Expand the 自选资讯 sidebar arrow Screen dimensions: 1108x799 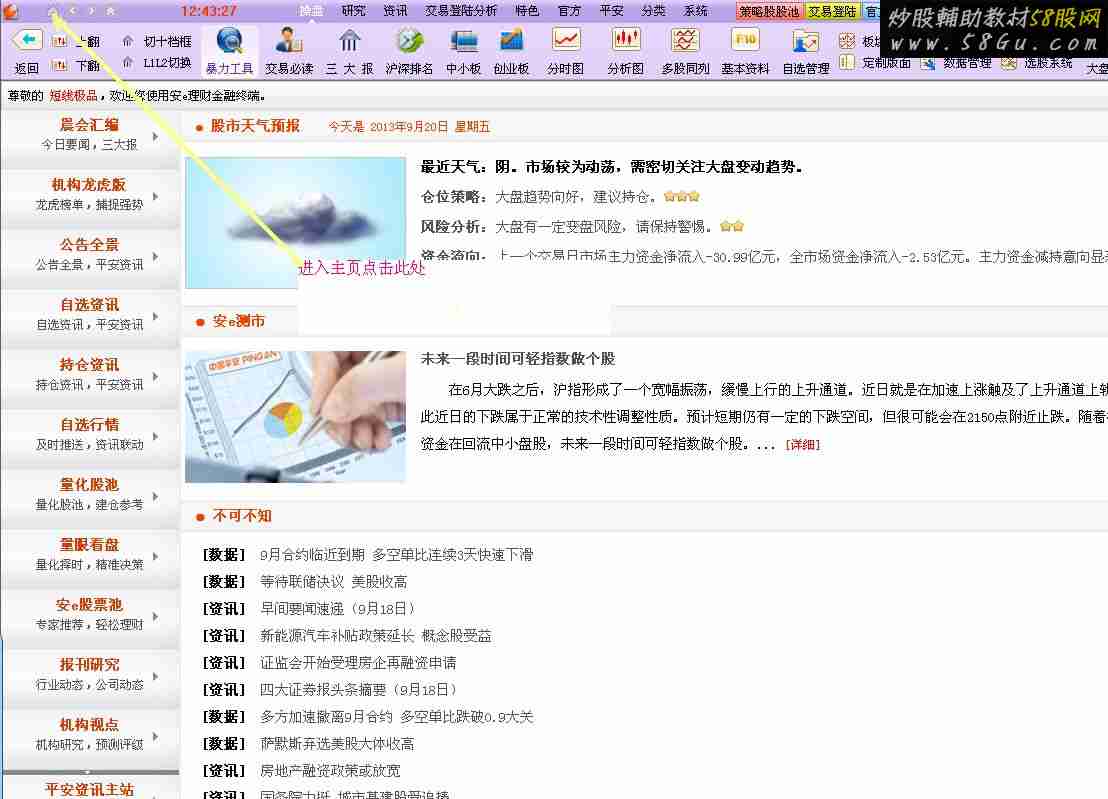click(155, 316)
